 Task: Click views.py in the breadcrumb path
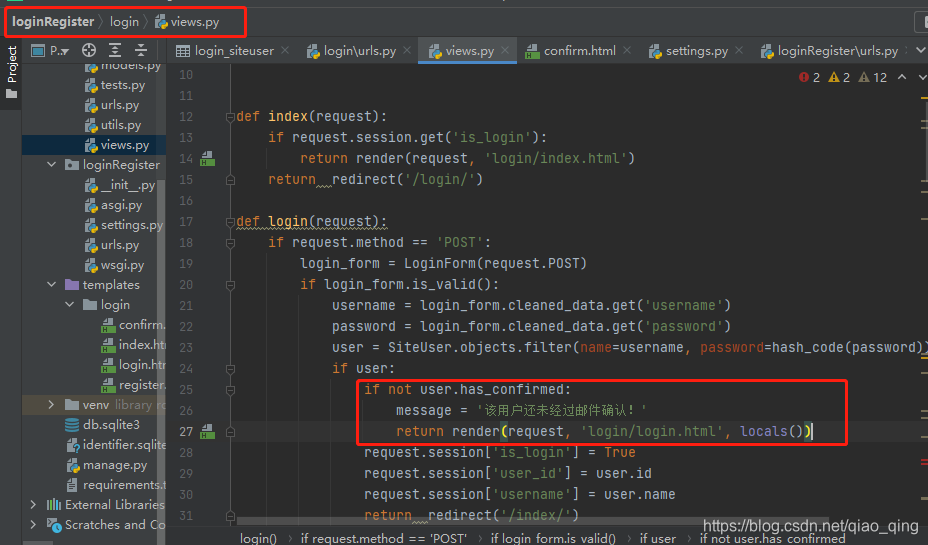(x=187, y=22)
